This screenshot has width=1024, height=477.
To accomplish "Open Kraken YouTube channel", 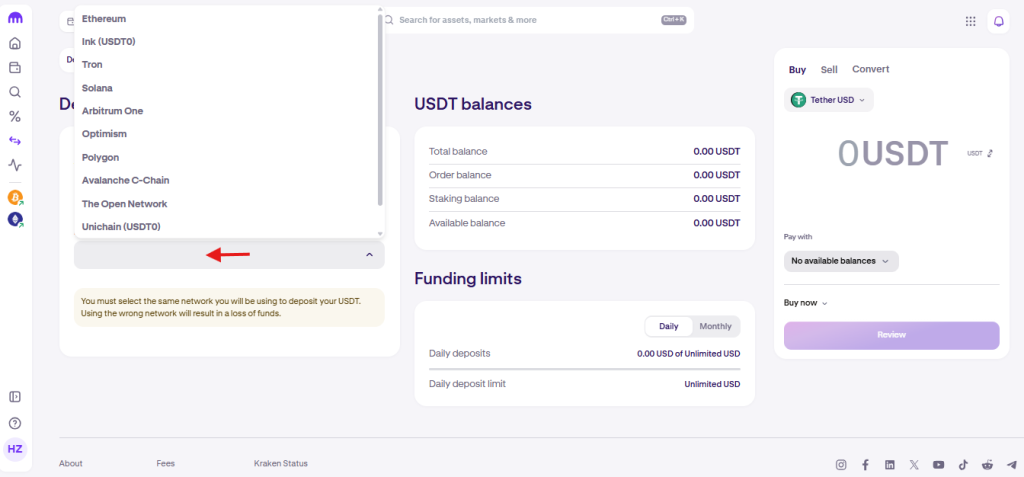I will [x=938, y=465].
